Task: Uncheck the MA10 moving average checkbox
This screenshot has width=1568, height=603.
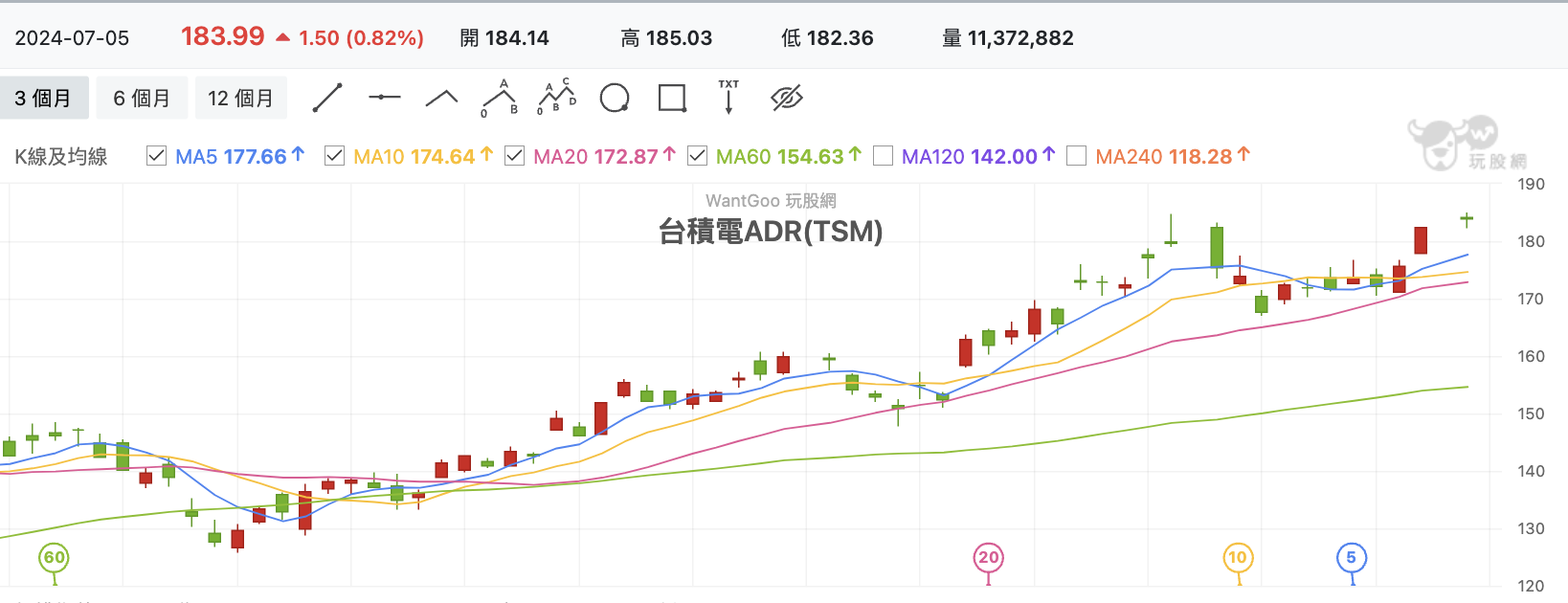Action: click(334, 155)
